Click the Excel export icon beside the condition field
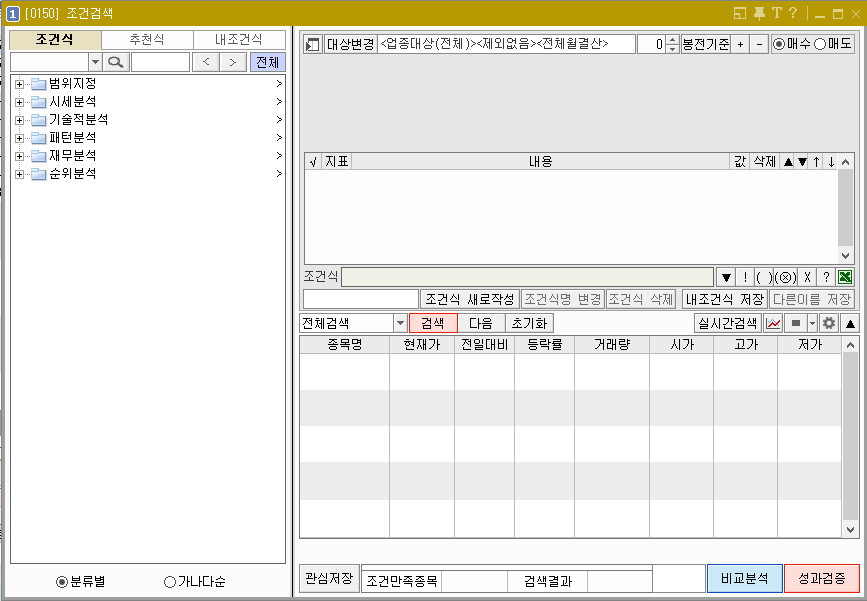 coord(845,277)
